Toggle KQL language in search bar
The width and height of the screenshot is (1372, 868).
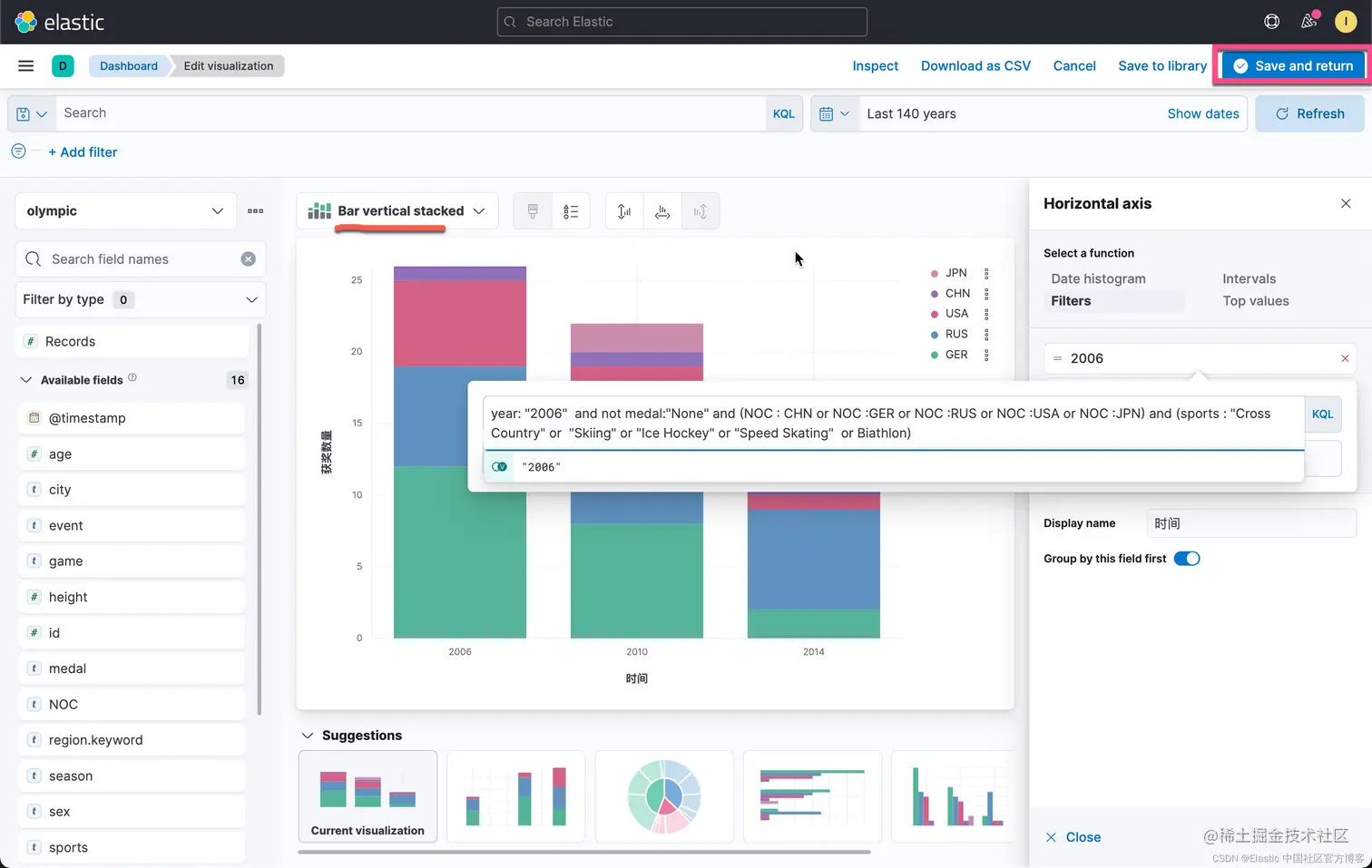783,113
